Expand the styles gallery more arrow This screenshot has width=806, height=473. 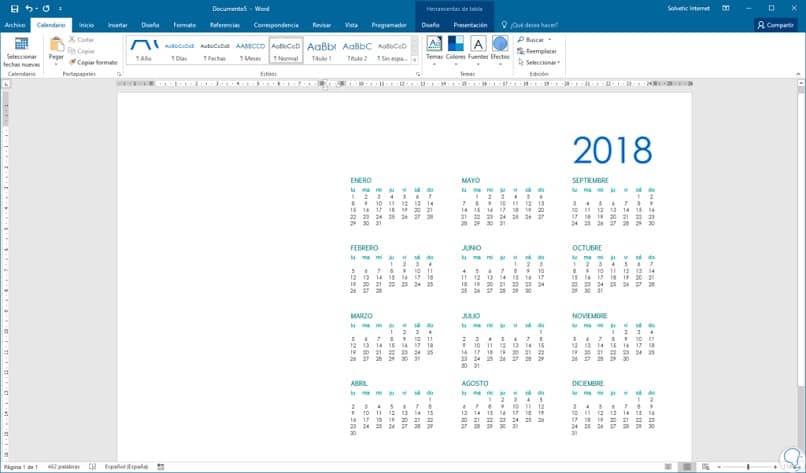pos(415,60)
